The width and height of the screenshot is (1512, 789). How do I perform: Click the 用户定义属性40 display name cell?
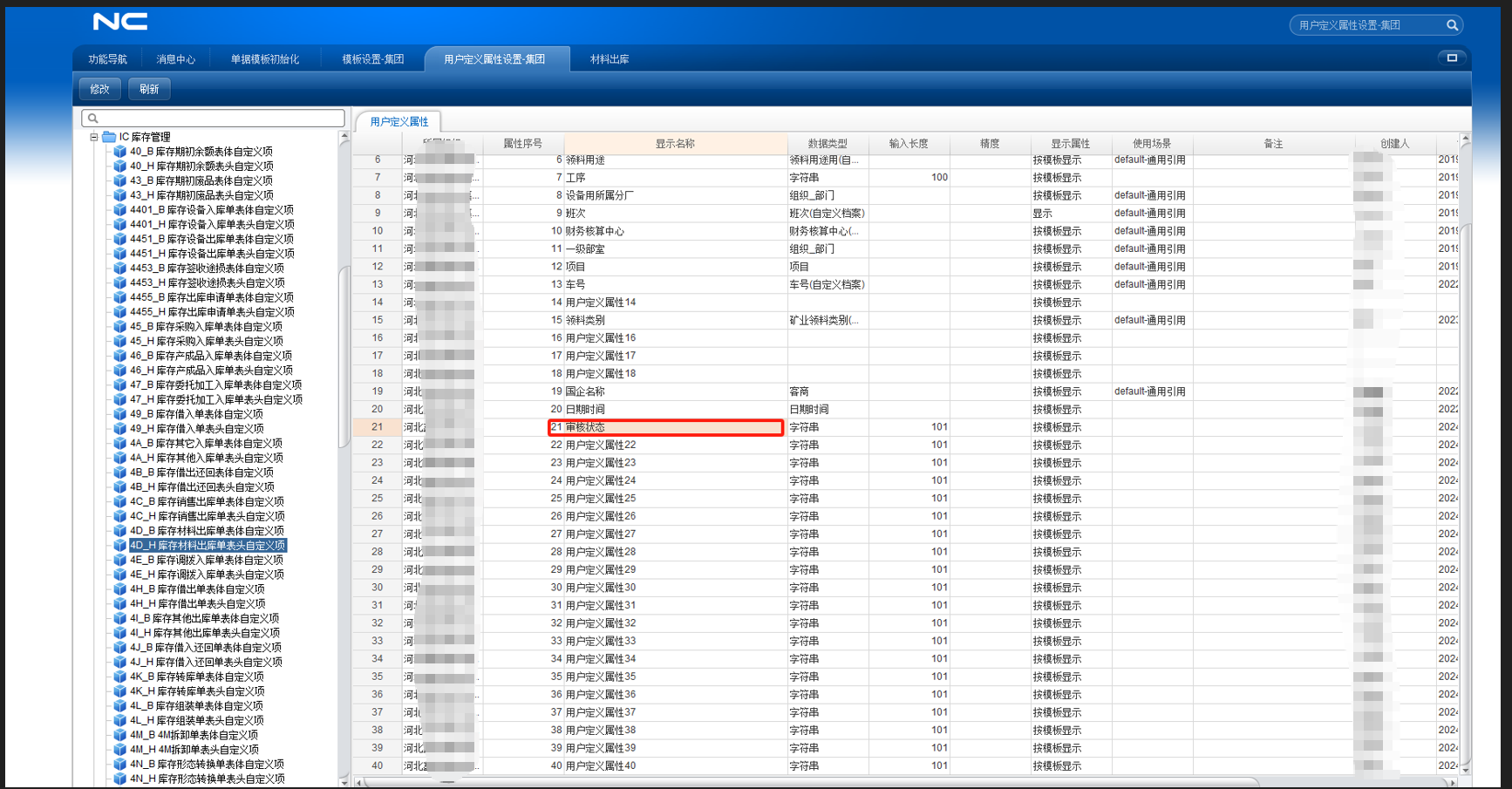pyautogui.click(x=676, y=765)
